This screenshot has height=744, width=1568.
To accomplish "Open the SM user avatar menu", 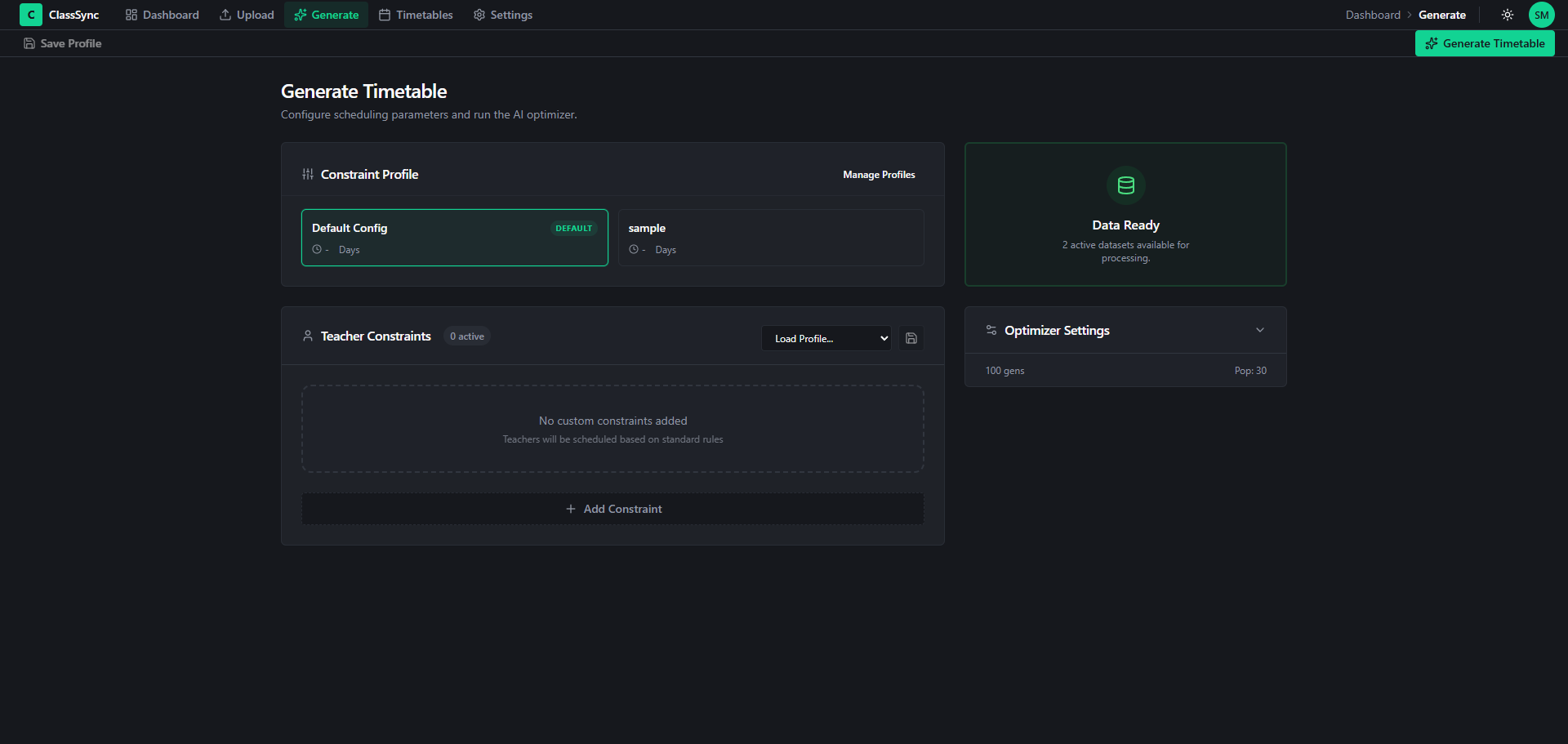I will [1542, 15].
